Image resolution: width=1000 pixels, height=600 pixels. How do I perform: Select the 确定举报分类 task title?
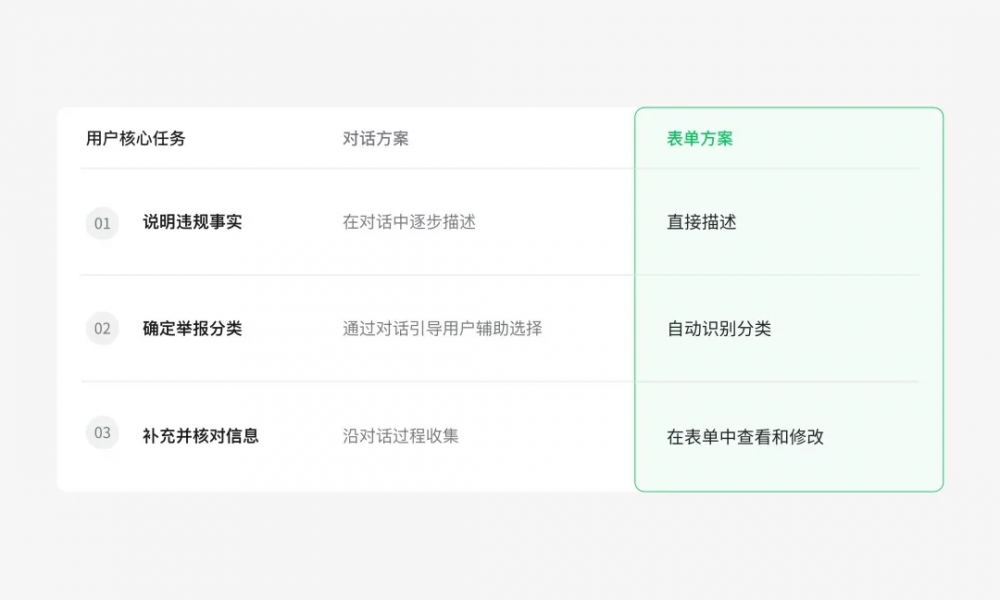(x=193, y=328)
